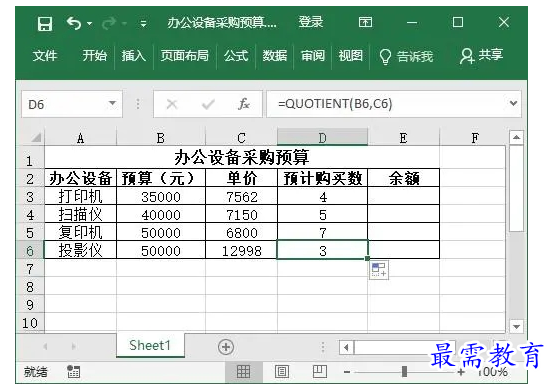Click the cell with value 6800
This screenshot has height=387, width=552.
[x=242, y=232]
